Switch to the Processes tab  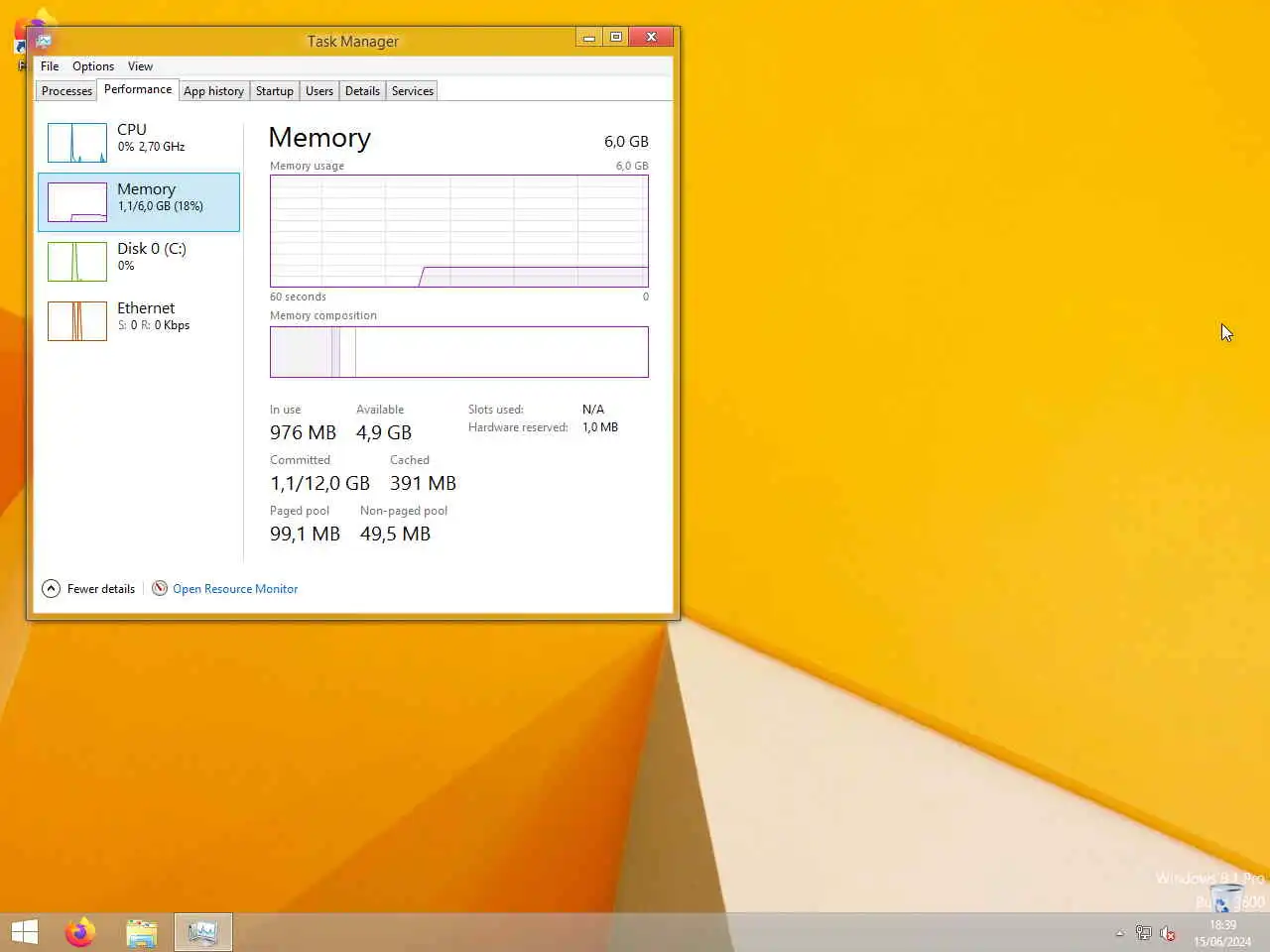[x=66, y=91]
